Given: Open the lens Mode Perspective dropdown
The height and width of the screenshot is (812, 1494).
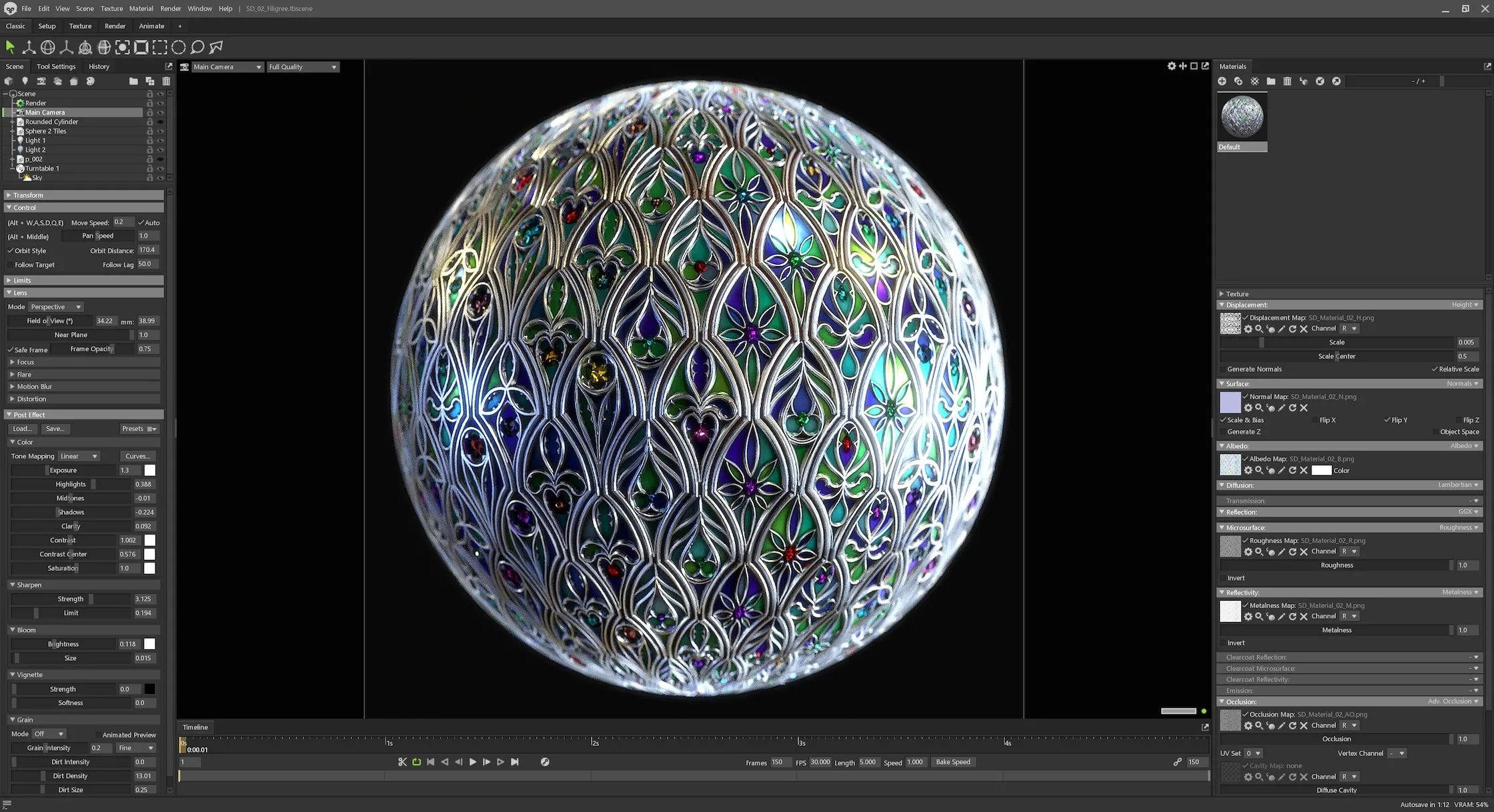Looking at the screenshot, I should [56, 307].
